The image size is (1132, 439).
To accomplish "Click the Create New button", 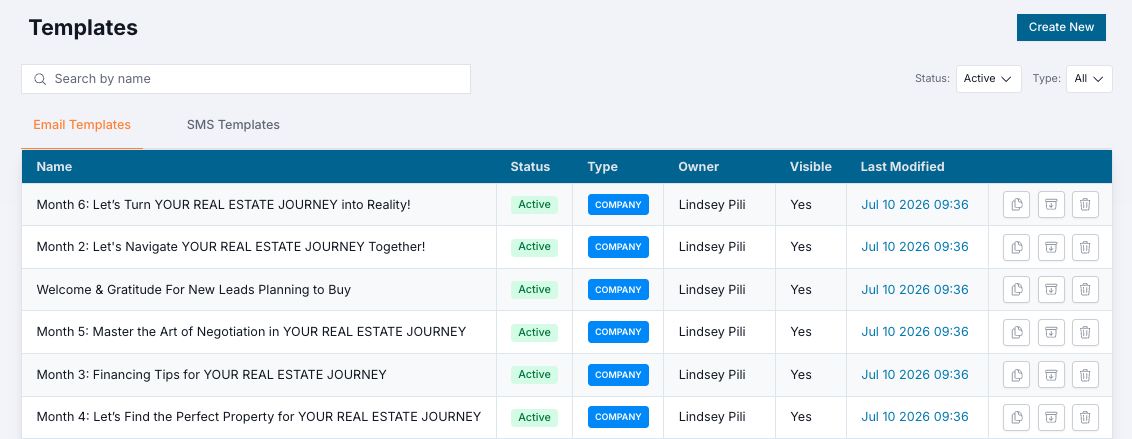I will (x=1061, y=27).
